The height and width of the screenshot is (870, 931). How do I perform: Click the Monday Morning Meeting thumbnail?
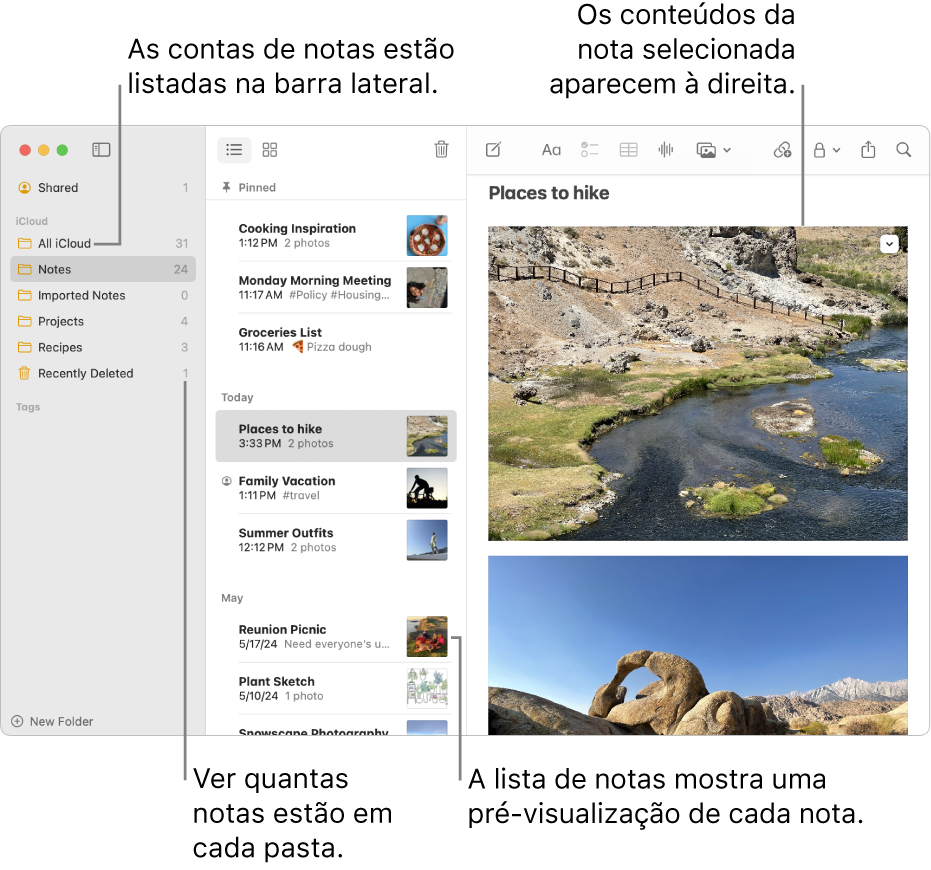click(x=427, y=287)
